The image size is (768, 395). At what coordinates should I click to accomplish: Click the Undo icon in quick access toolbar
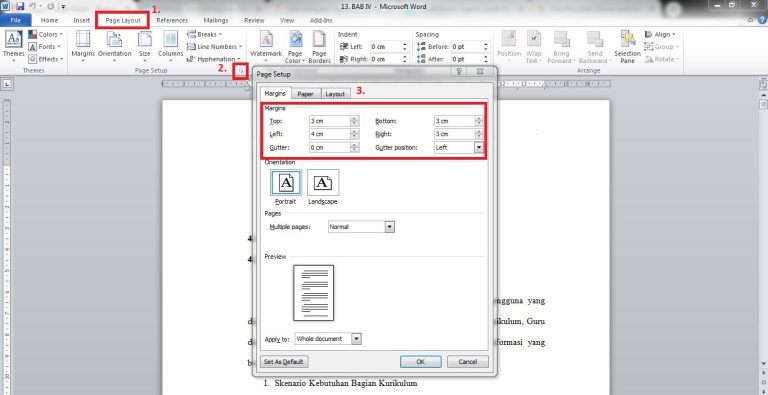pyautogui.click(x=33, y=7)
